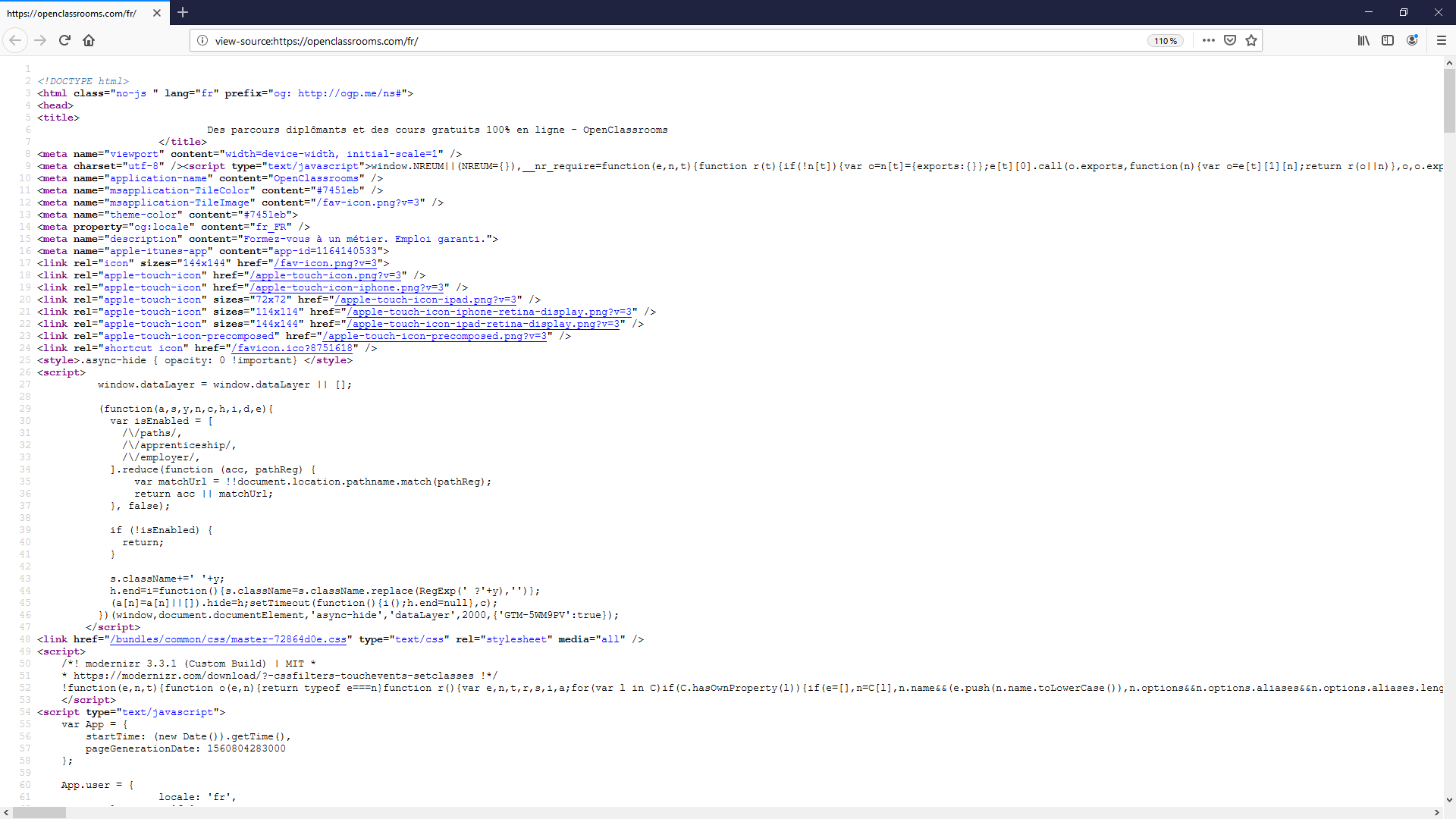
Task: Open the apple-touch-icon-iphone-retina-display link
Action: click(x=489, y=312)
